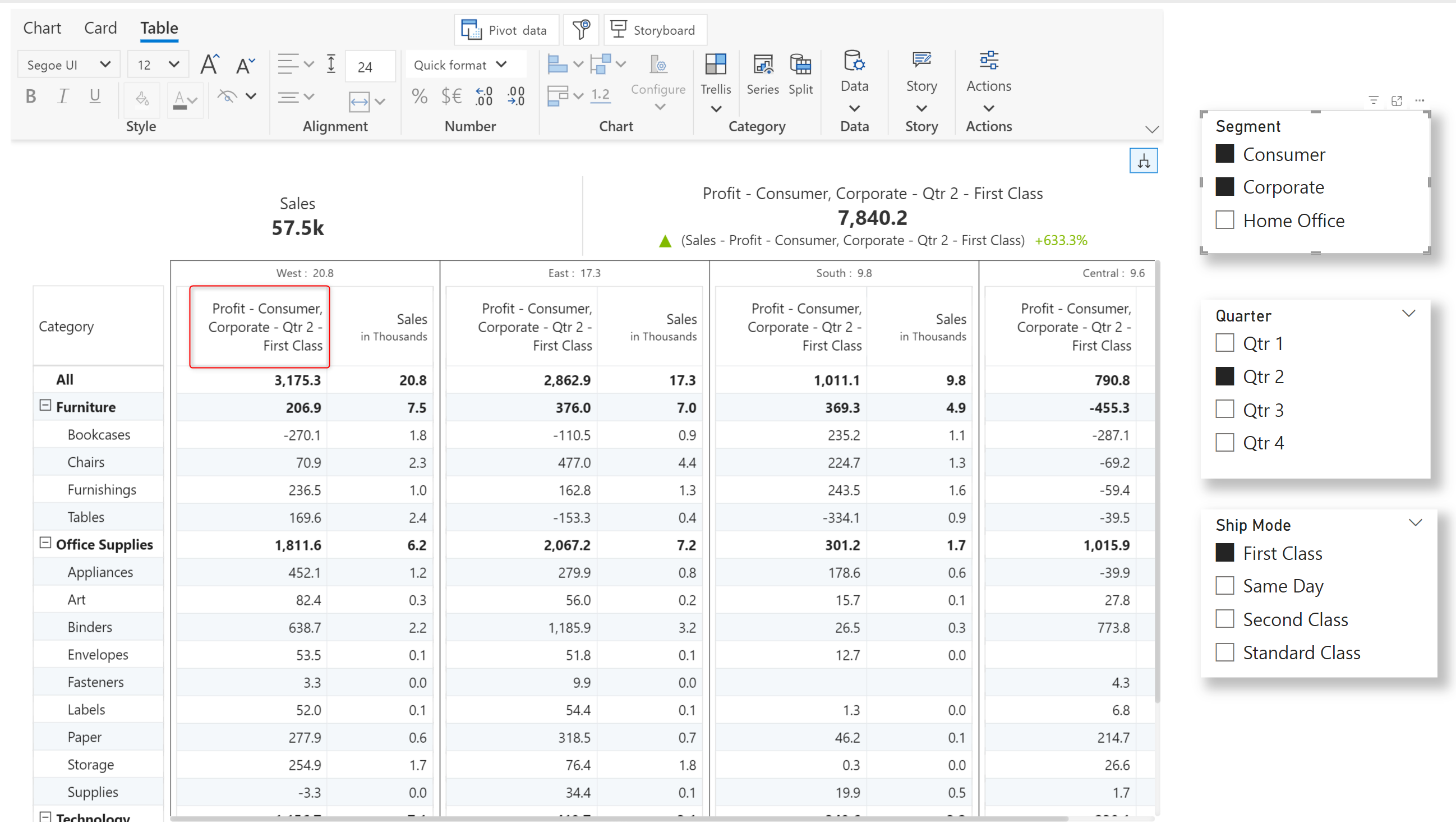Collapse the Furniture category row
This screenshot has width=1456, height=827.
click(x=45, y=406)
